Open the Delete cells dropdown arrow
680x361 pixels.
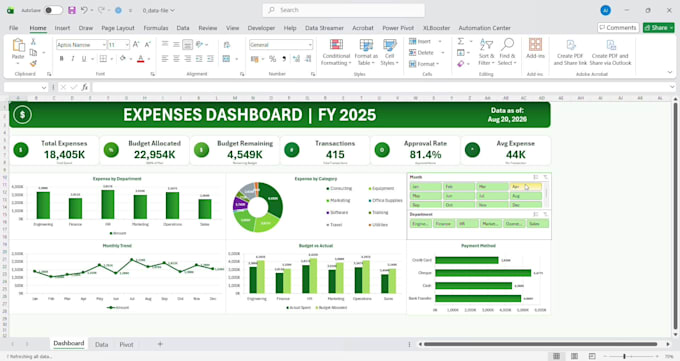click(442, 53)
